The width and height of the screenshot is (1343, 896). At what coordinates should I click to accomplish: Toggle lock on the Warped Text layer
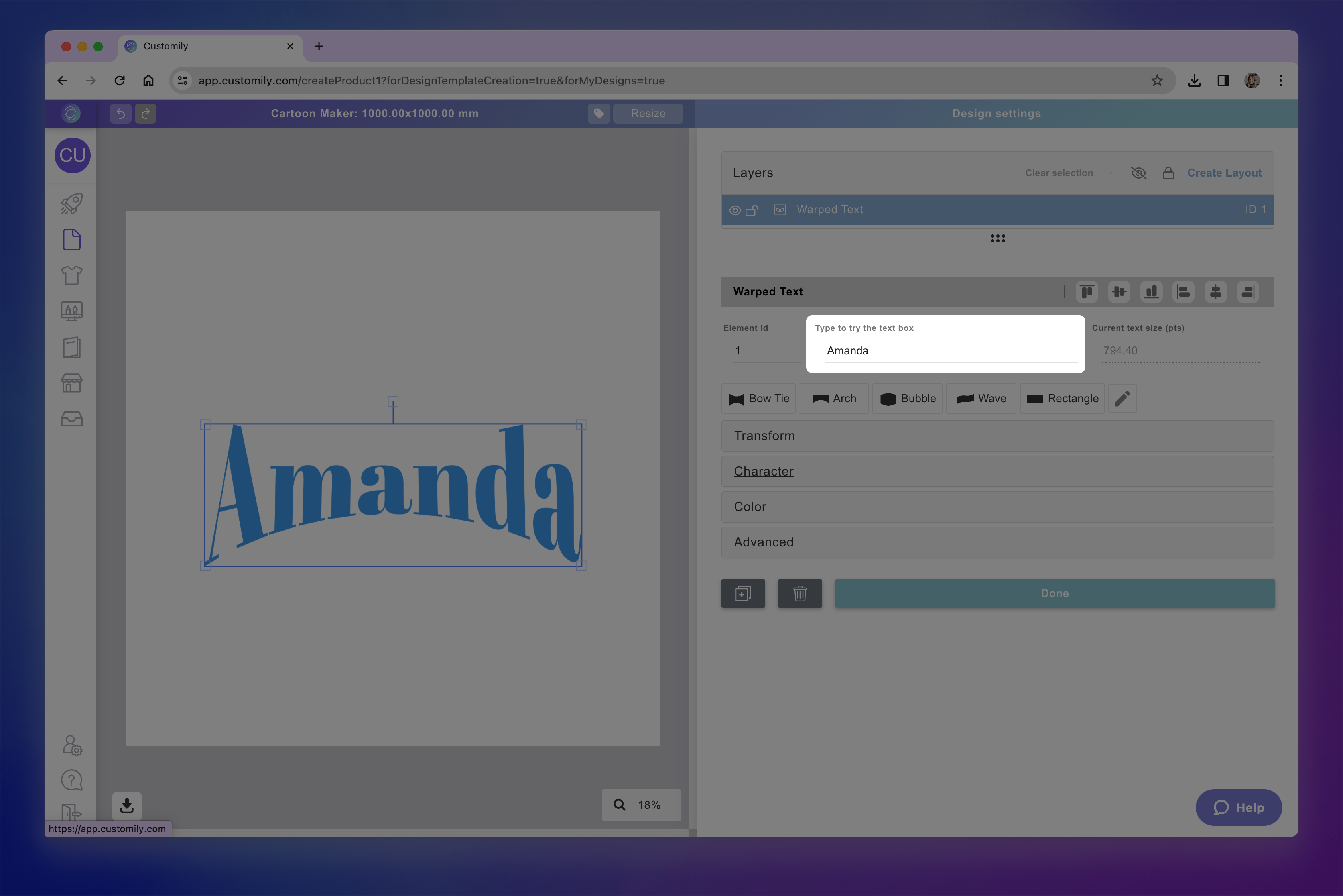(751, 210)
